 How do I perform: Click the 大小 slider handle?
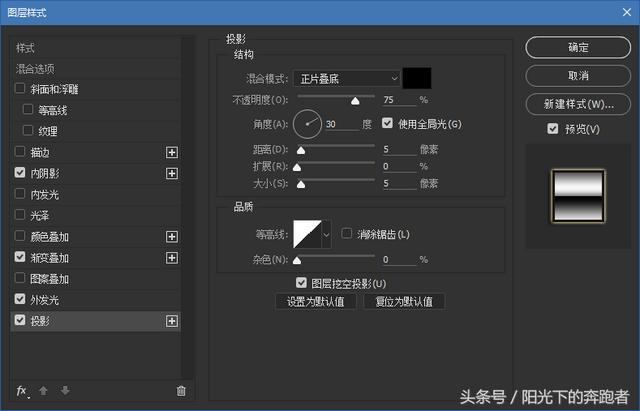301,184
